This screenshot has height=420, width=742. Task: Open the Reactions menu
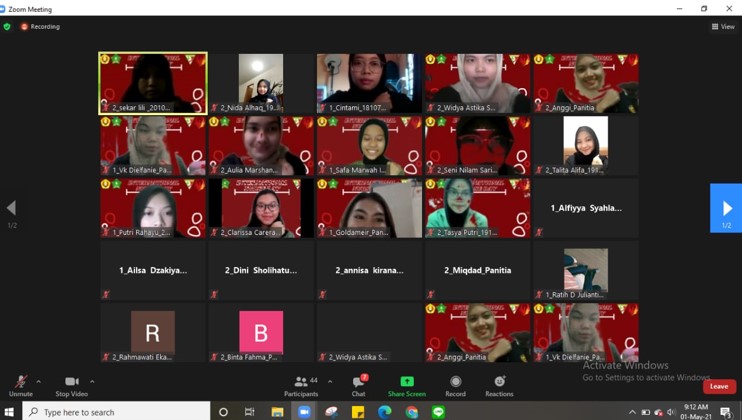499,381
